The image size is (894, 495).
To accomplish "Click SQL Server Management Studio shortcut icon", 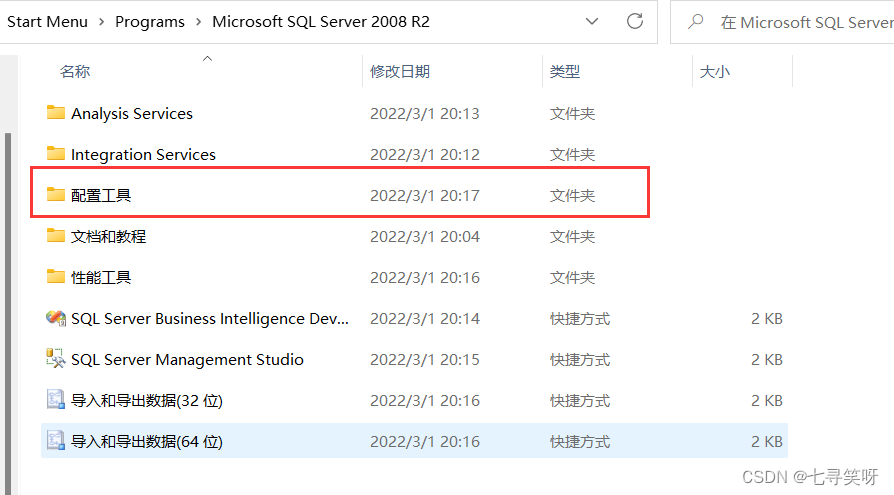I will point(56,359).
